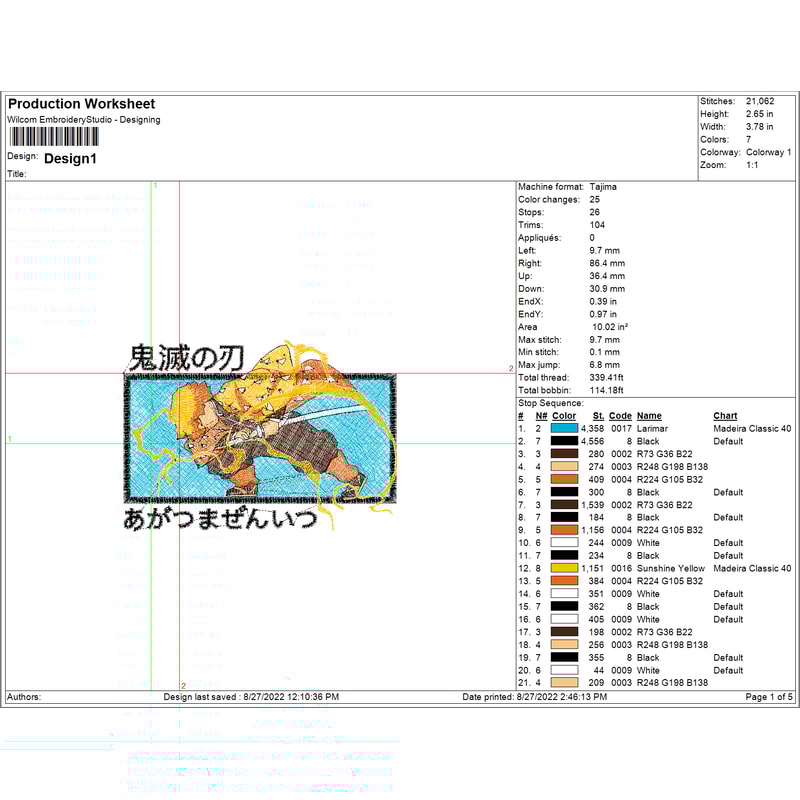Click the Larimar blue color swatch
Image resolution: width=800 pixels, height=800 pixels.
564,429
